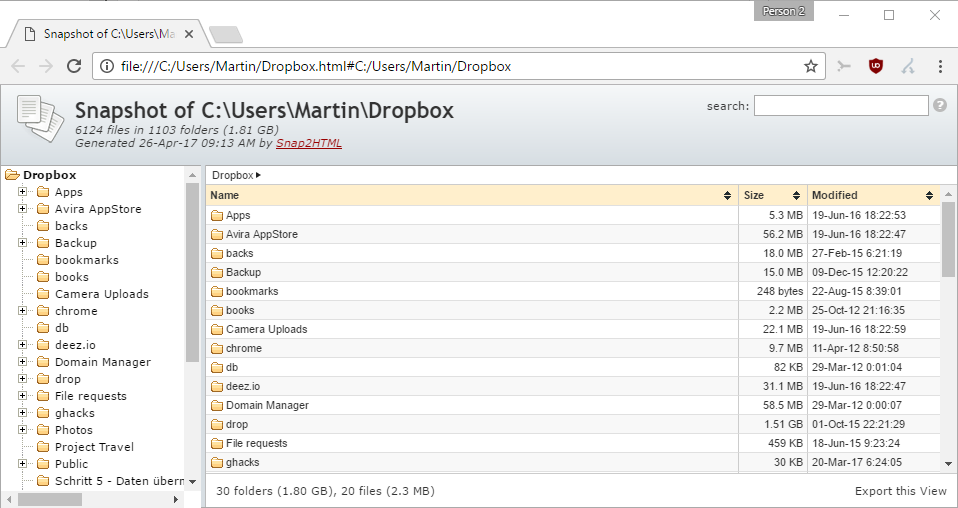The image size is (958, 508).
Task: Click Dropbox in the breadcrumb path
Action: click(233, 175)
